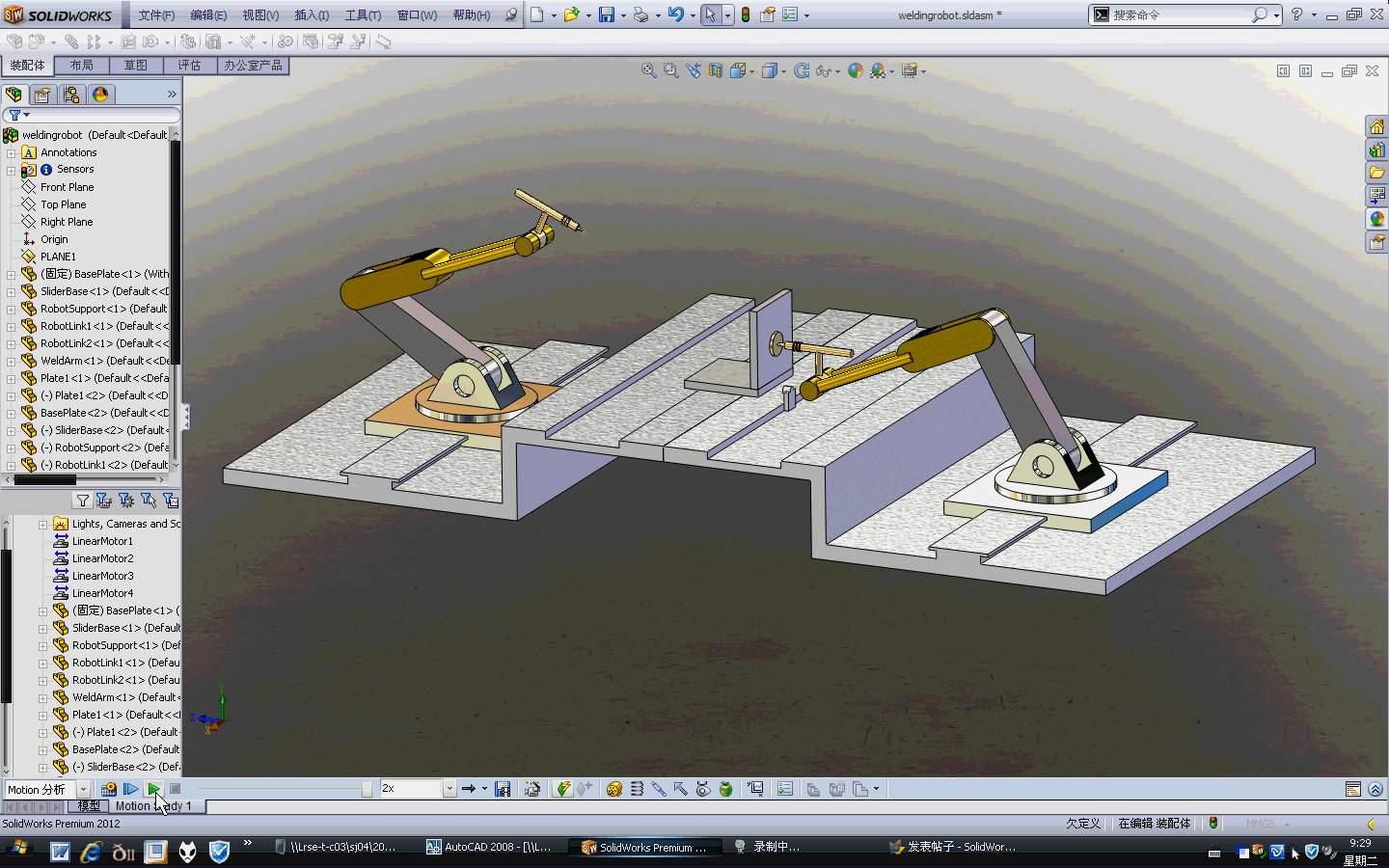The width and height of the screenshot is (1389, 868).
Task: Add a Contact in the motion toolbar
Action: 703,789
